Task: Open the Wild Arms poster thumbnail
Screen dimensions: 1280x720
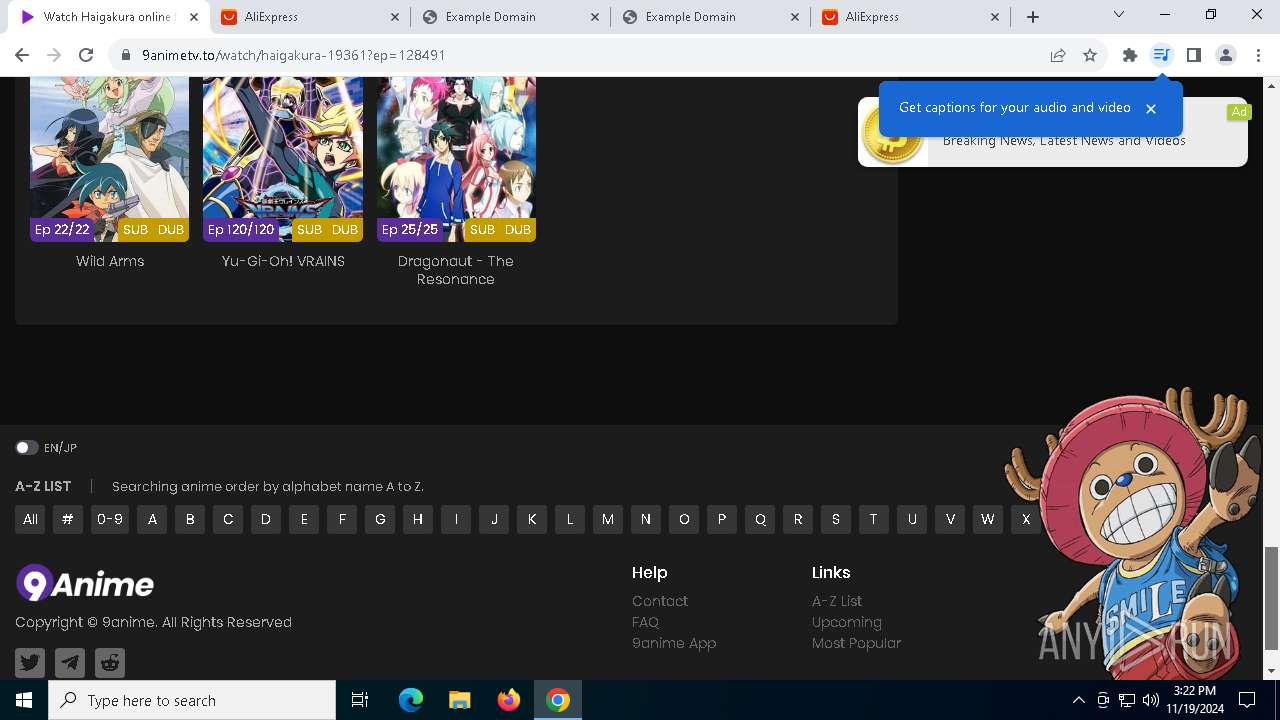Action: click(x=110, y=160)
